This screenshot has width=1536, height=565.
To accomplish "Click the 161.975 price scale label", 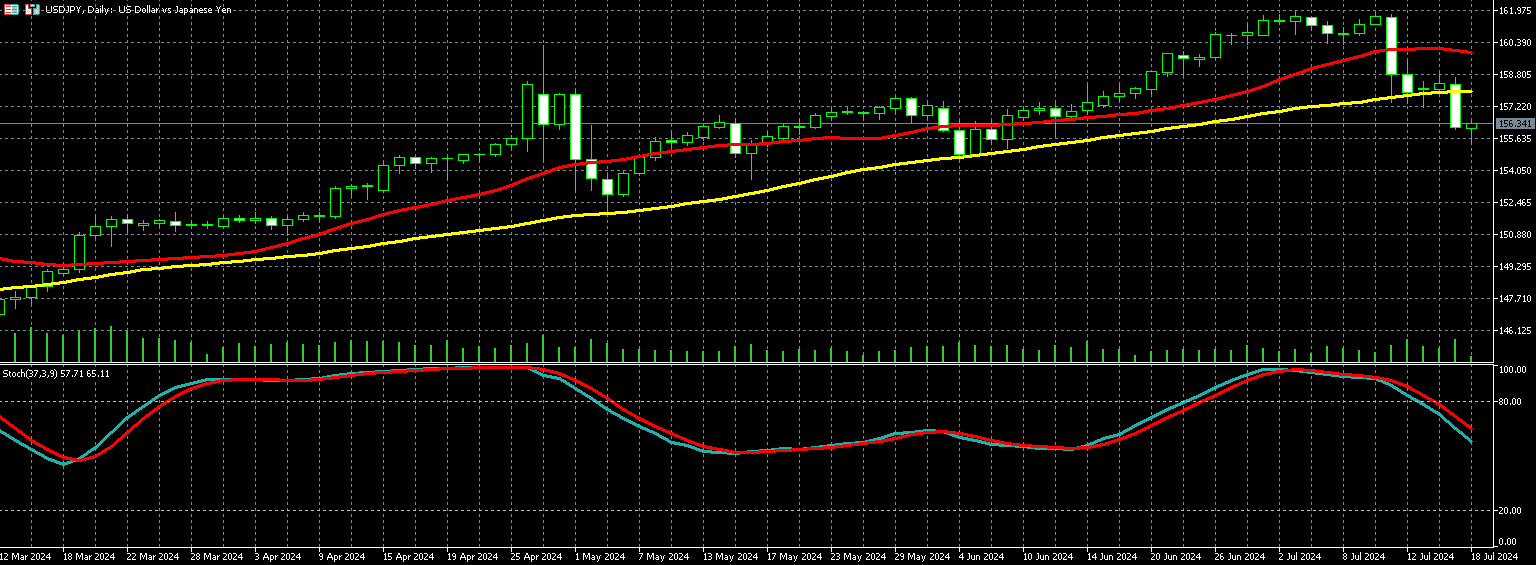I will tap(1514, 11).
